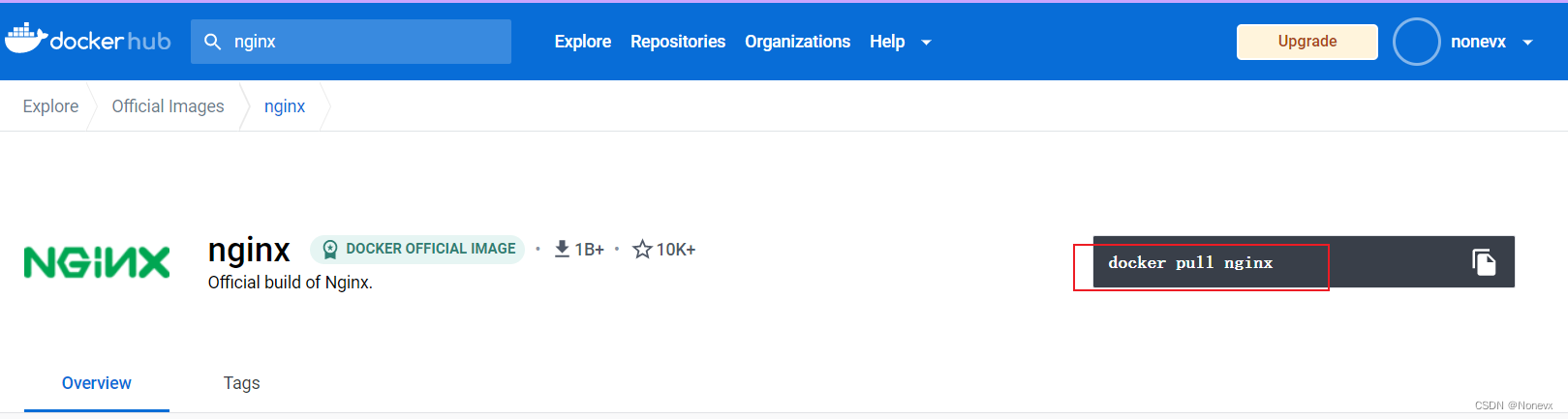Image resolution: width=1568 pixels, height=419 pixels.
Task: Click the 1B+ downloads count
Action: point(589,250)
